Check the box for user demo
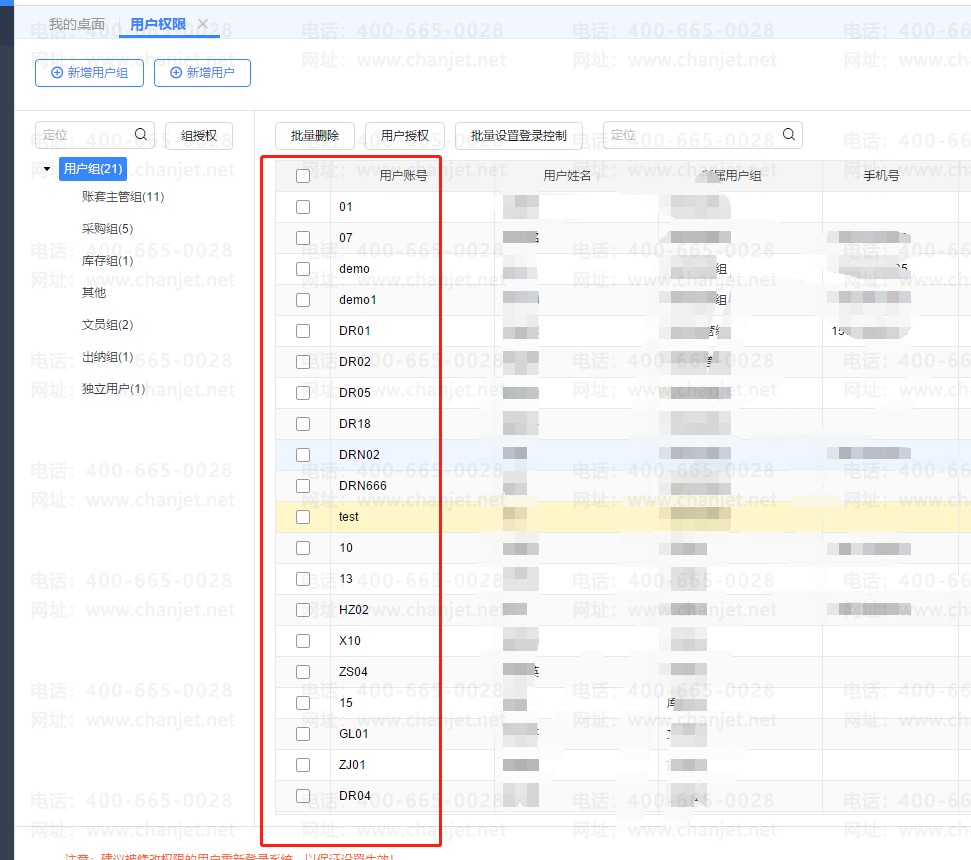 click(303, 269)
